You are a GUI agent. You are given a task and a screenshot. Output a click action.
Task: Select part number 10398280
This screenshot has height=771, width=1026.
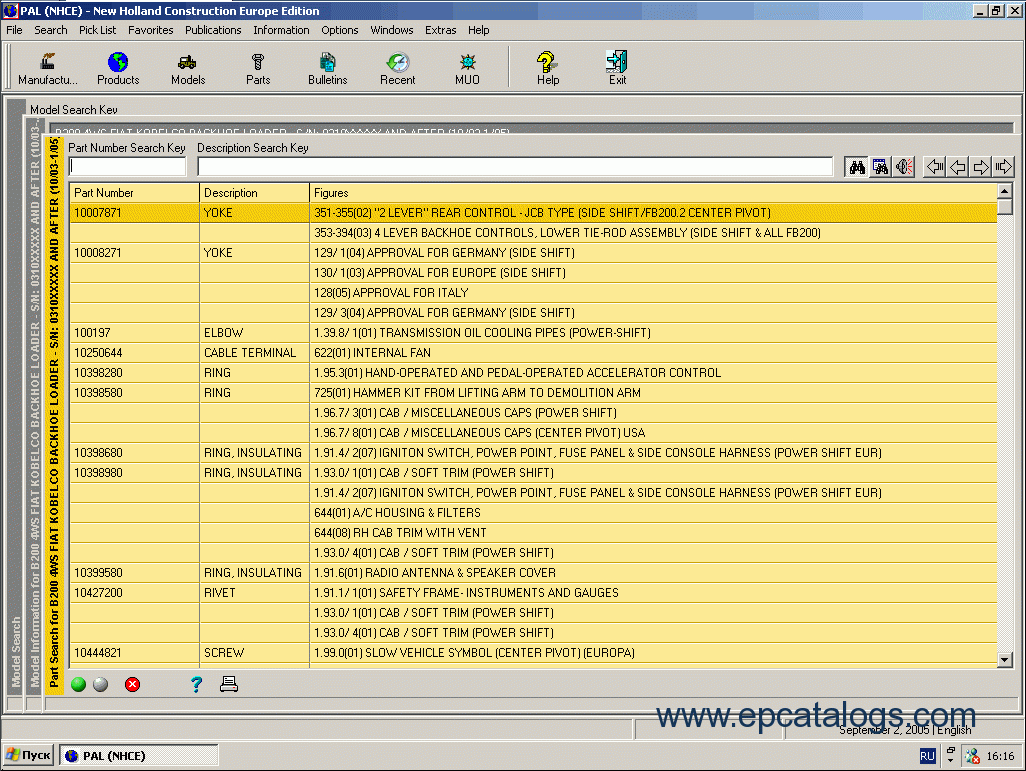click(x=98, y=372)
